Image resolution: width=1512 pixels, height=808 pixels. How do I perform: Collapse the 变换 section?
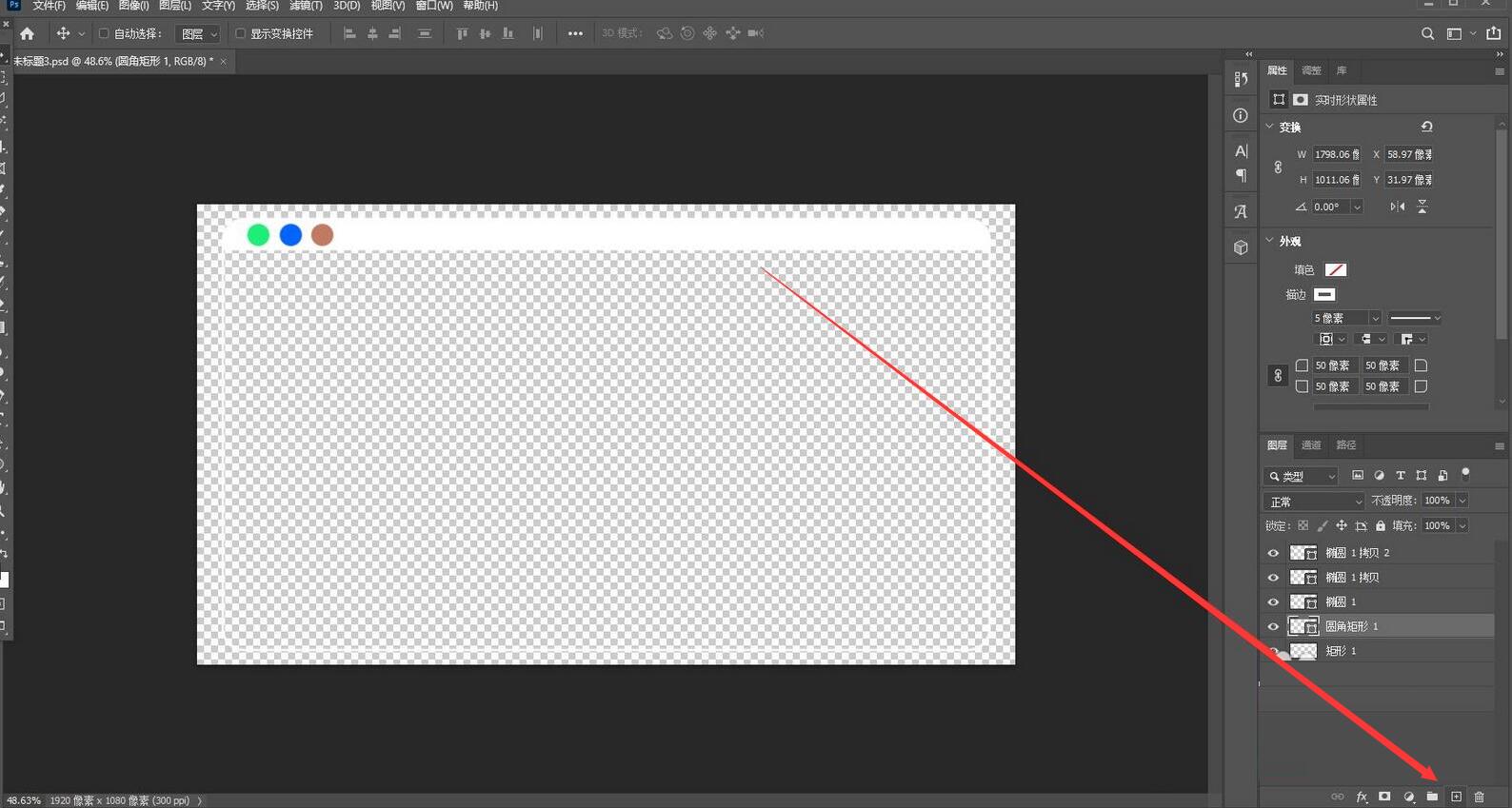coord(1269,127)
